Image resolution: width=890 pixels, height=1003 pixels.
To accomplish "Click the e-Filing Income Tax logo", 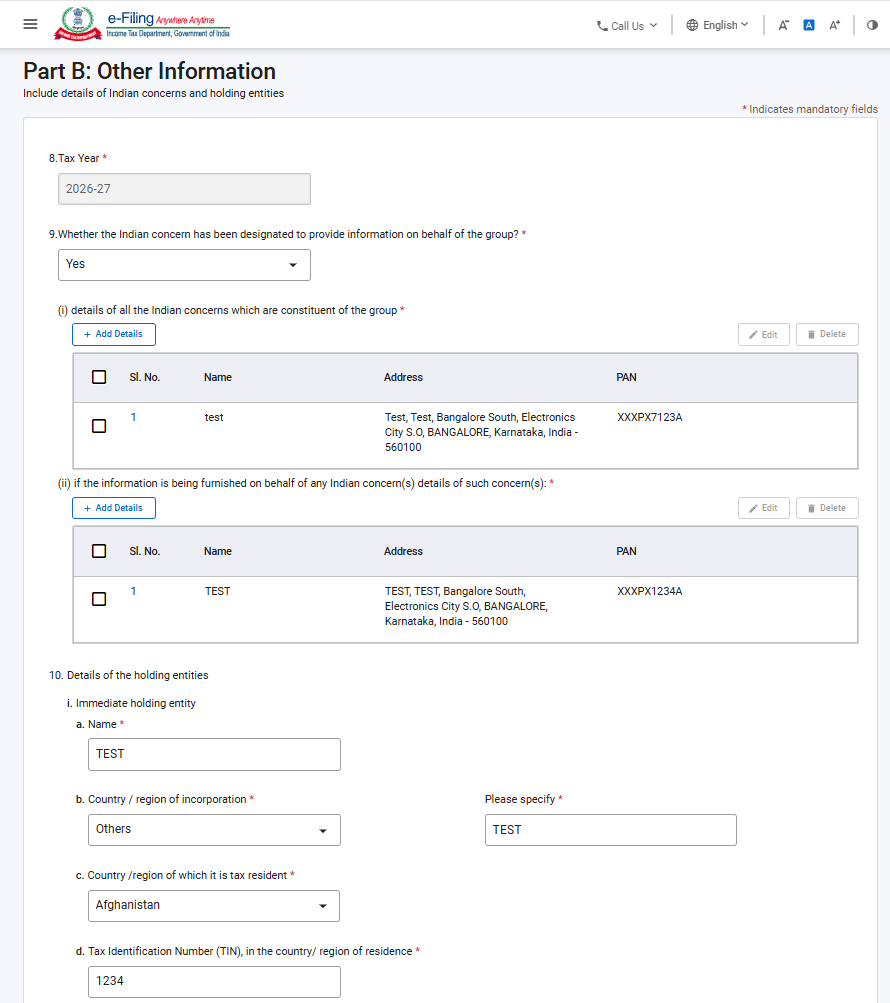I will click(x=142, y=24).
